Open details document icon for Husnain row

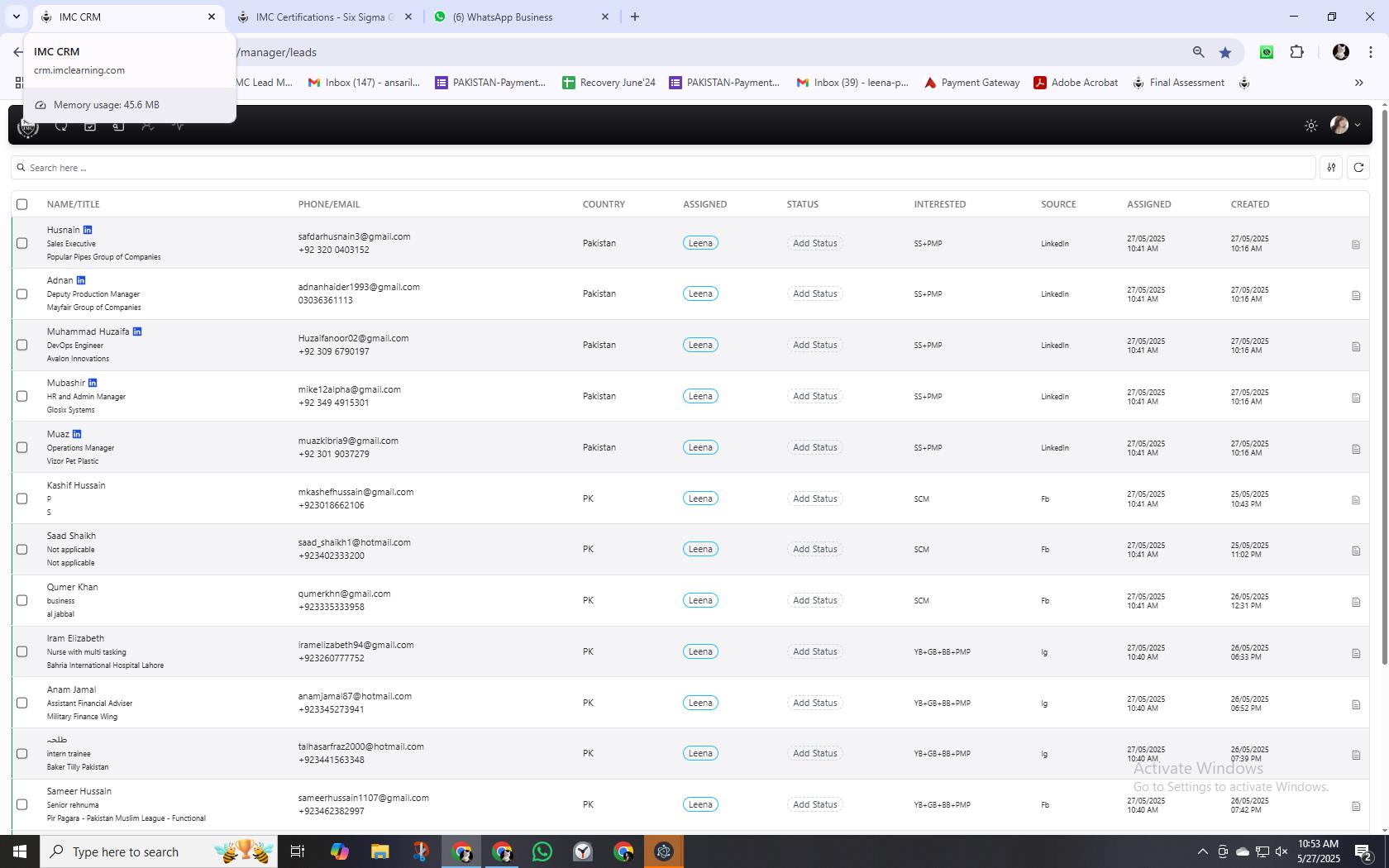1356,245
